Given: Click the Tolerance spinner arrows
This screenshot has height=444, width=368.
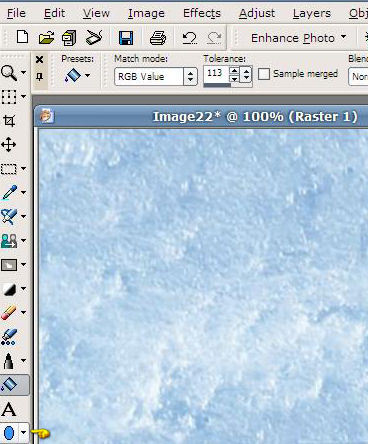Looking at the screenshot, I should point(234,74).
